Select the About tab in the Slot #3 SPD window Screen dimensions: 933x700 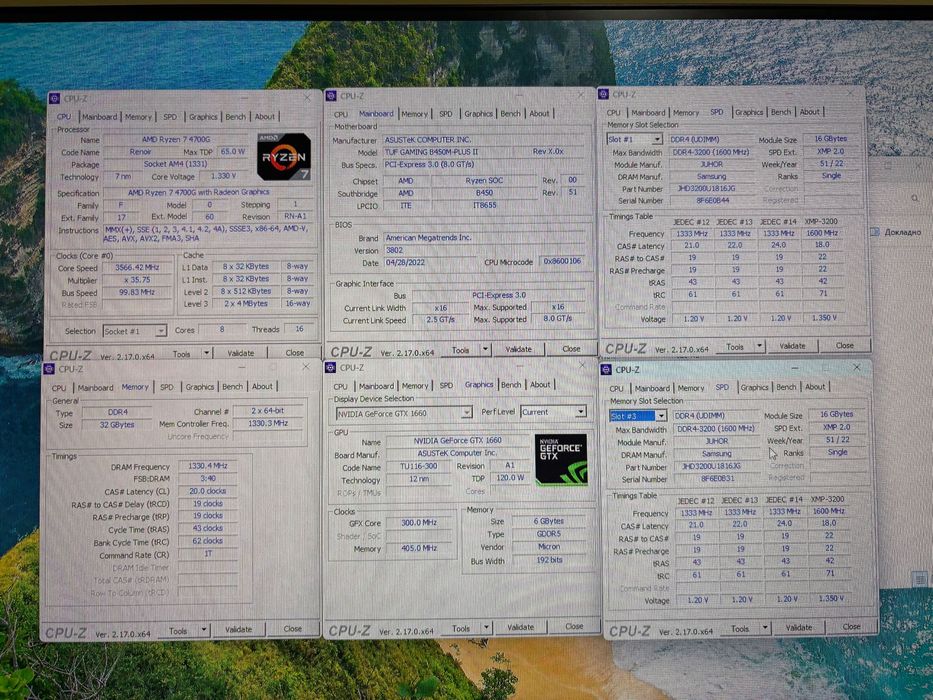click(815, 387)
